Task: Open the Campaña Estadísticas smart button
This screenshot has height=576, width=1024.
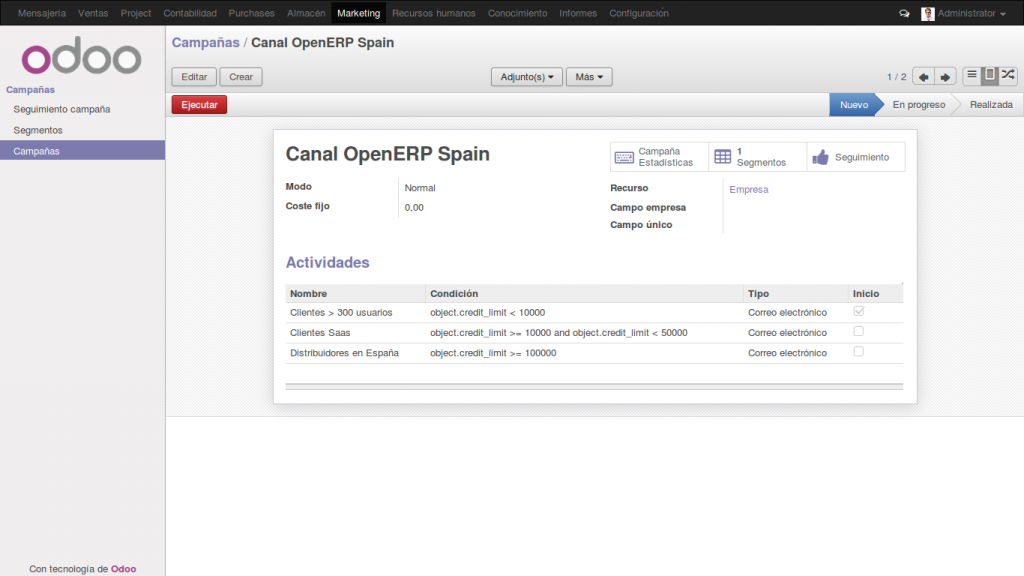Action: [x=659, y=156]
